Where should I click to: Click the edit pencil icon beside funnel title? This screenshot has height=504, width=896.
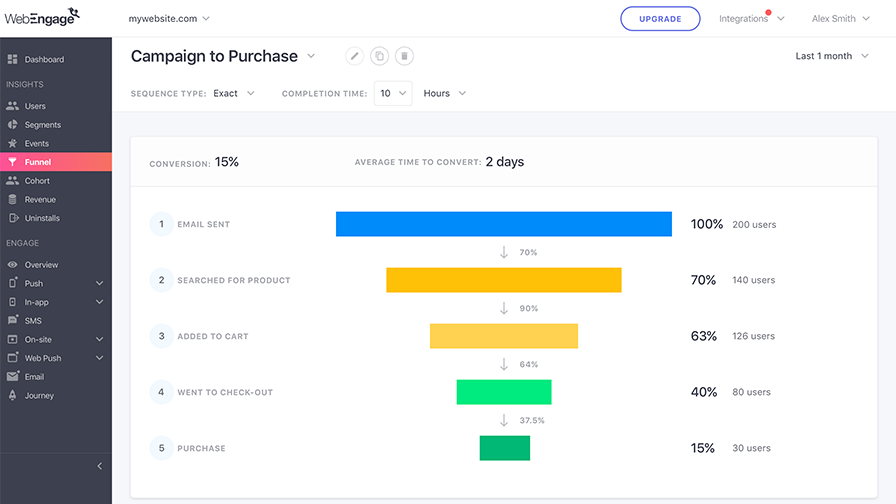point(354,56)
